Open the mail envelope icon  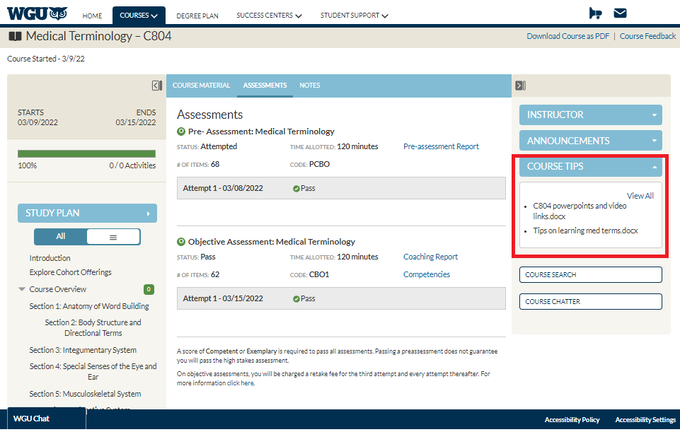620,14
